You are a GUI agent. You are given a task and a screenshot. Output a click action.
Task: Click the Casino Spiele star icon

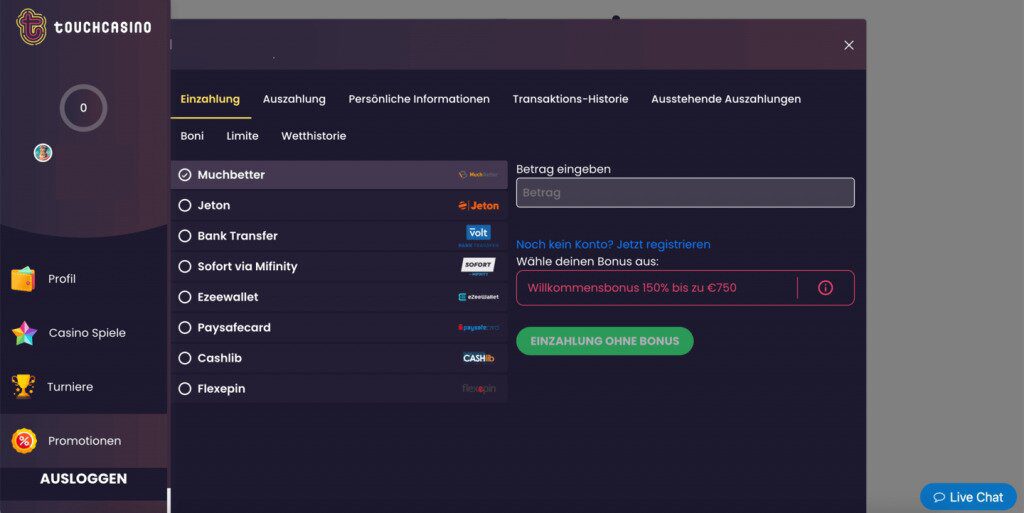[x=24, y=333]
